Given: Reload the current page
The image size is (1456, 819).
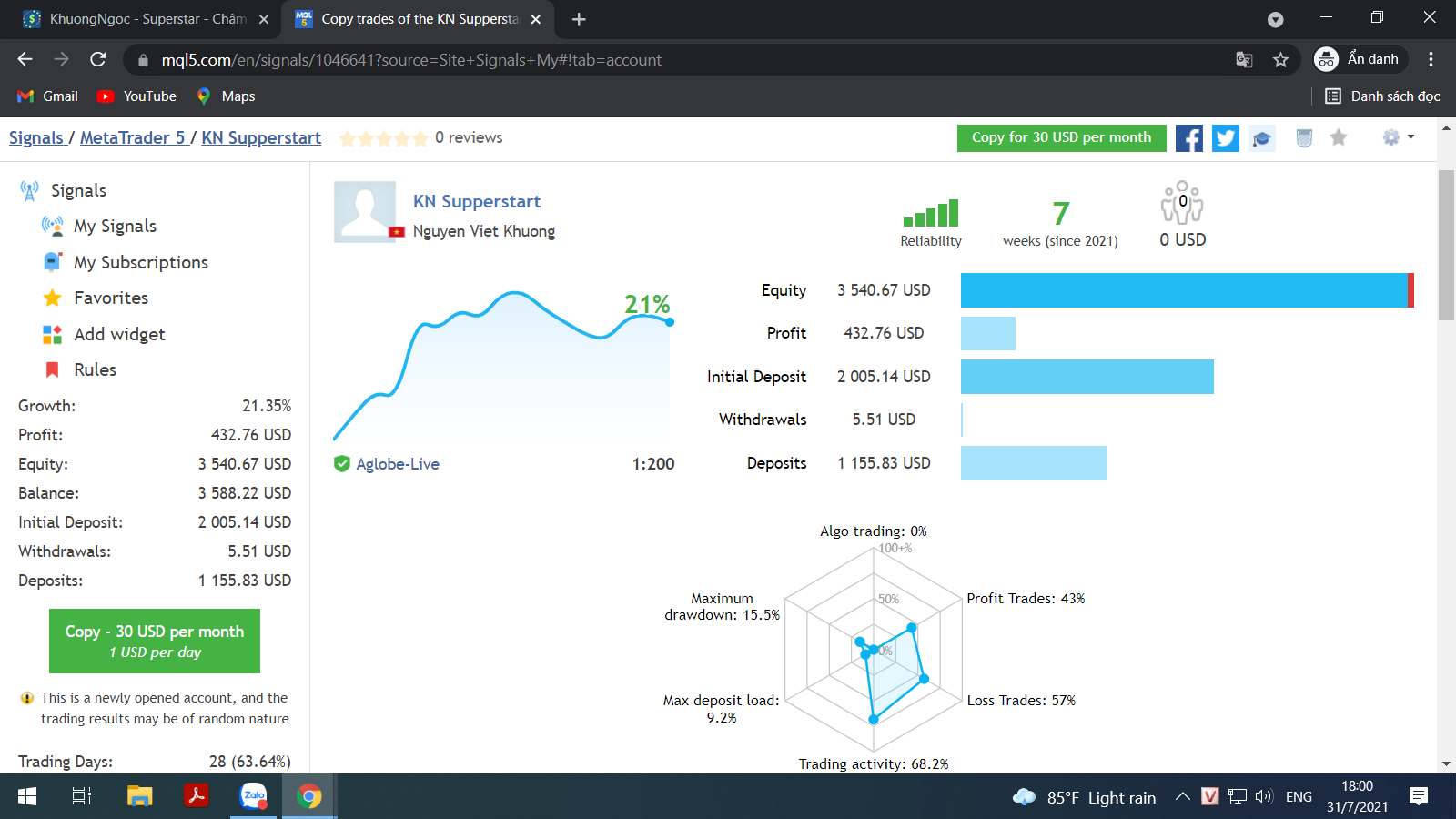Looking at the screenshot, I should pyautogui.click(x=98, y=59).
